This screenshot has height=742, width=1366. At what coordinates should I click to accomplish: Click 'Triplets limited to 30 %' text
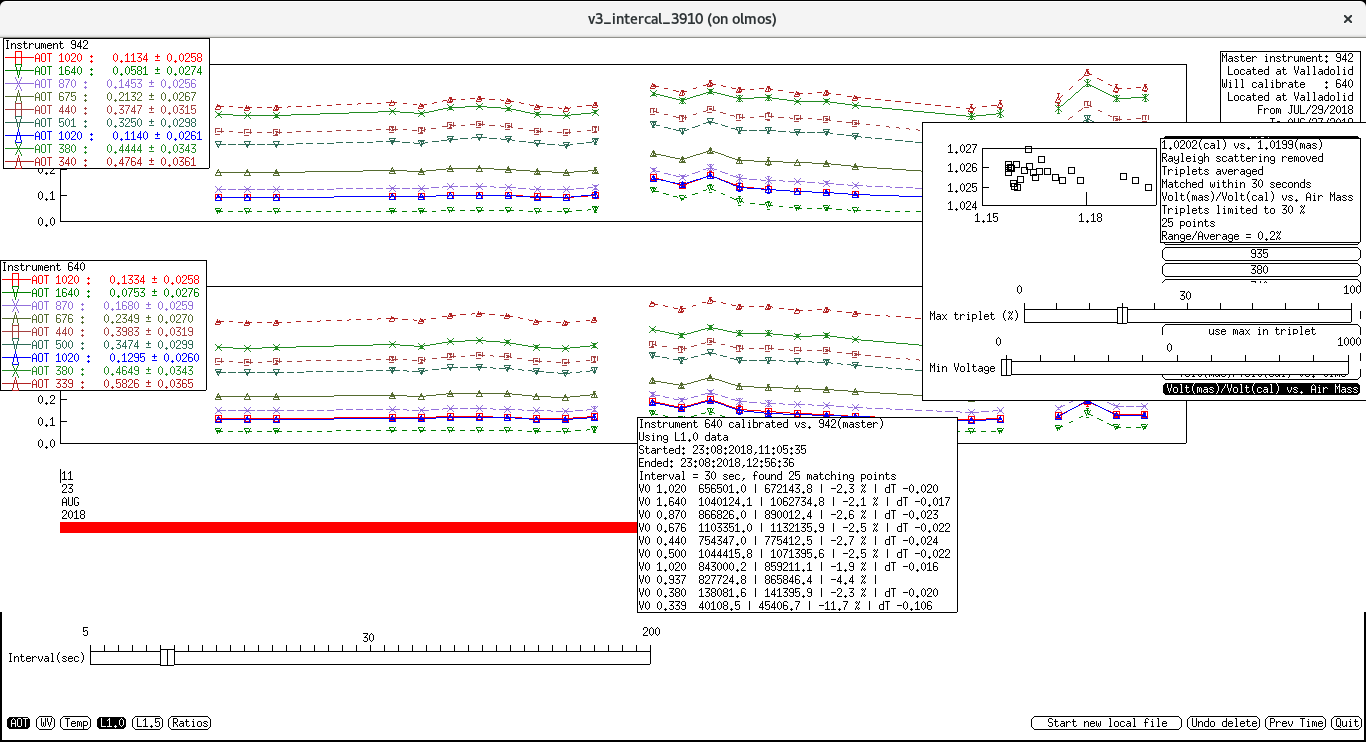(x=1233, y=210)
